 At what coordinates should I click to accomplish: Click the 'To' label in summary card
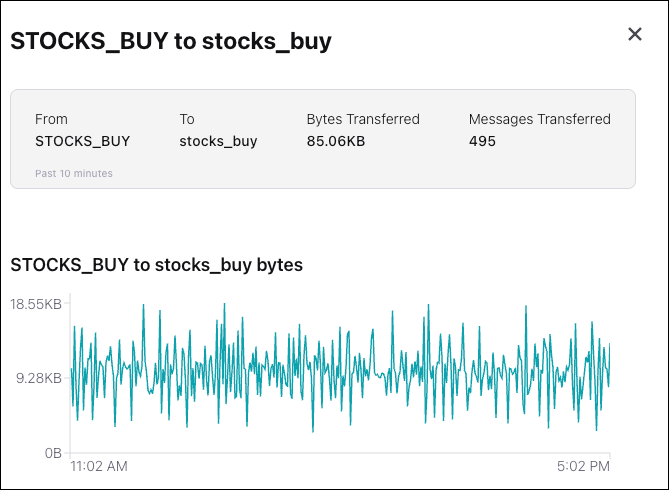tap(187, 119)
